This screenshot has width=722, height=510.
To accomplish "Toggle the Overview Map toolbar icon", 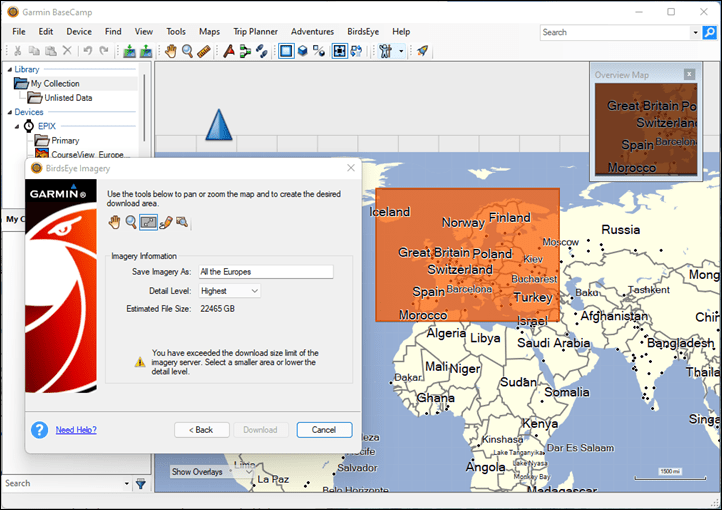I will (339, 51).
